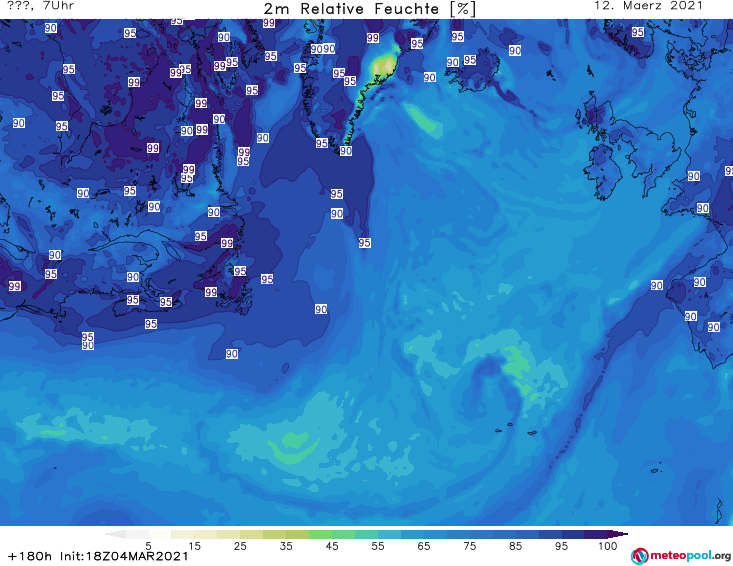Click Ireland's outline on the map

click(603, 171)
